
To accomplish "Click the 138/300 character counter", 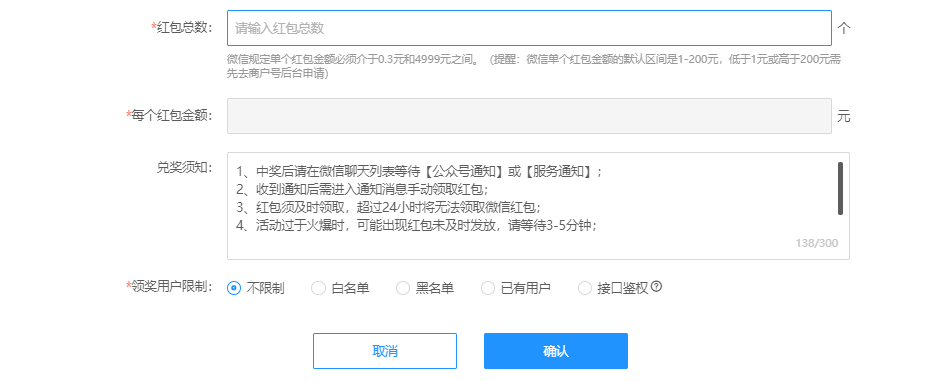I will pos(816,243).
